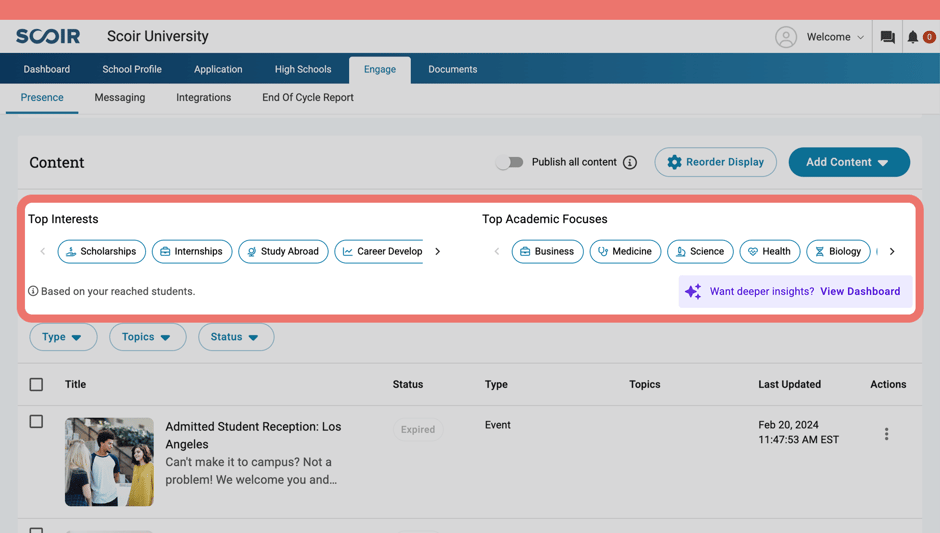Click the Reorder Display button
Image resolution: width=940 pixels, height=533 pixels.
[715, 162]
